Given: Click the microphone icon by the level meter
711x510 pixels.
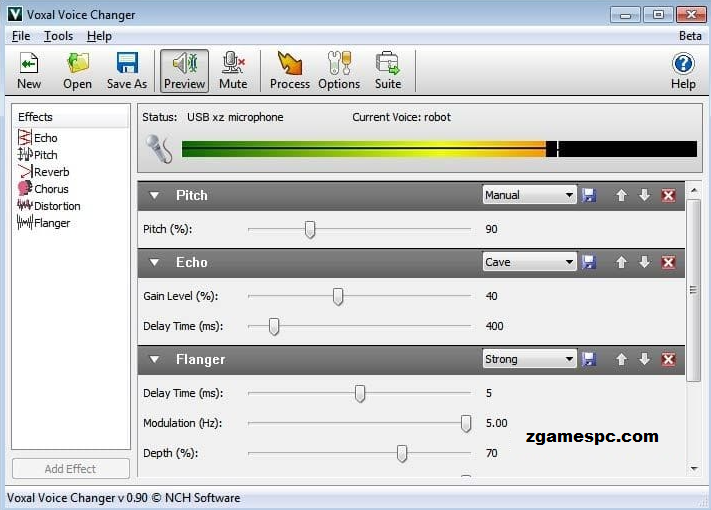Looking at the screenshot, I should coord(159,148).
